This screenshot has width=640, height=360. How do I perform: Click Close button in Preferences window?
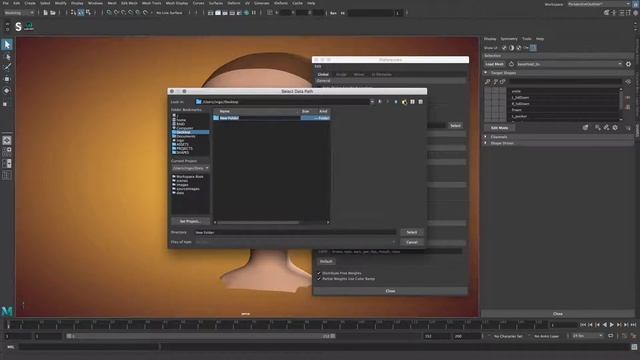pyautogui.click(x=390, y=291)
